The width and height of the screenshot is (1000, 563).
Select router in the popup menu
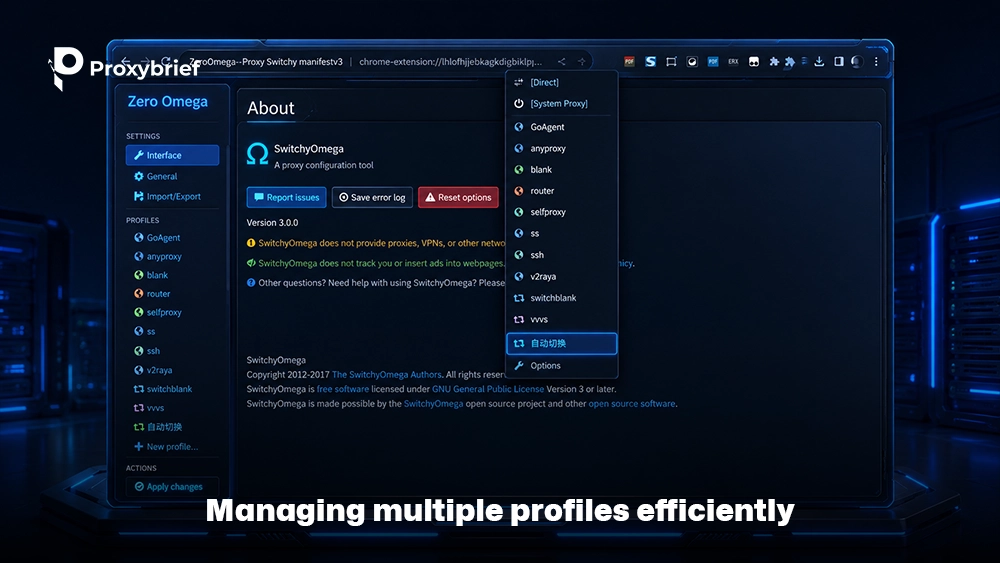(x=562, y=191)
